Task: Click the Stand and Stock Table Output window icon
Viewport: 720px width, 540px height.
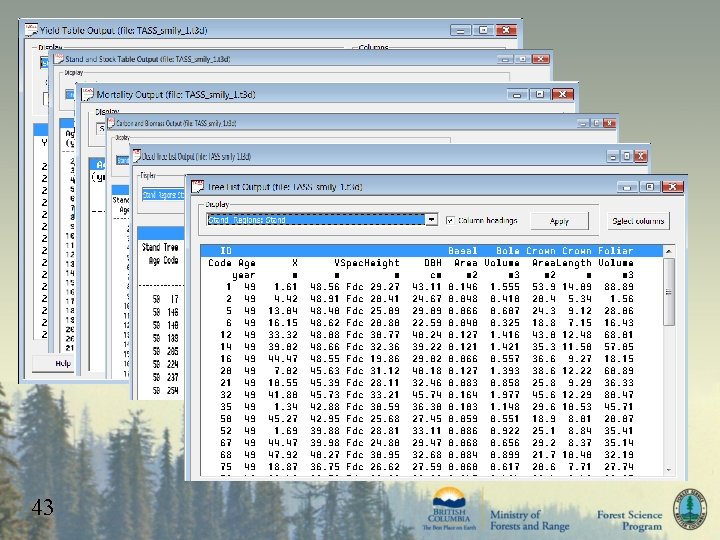Action: pos(58,59)
